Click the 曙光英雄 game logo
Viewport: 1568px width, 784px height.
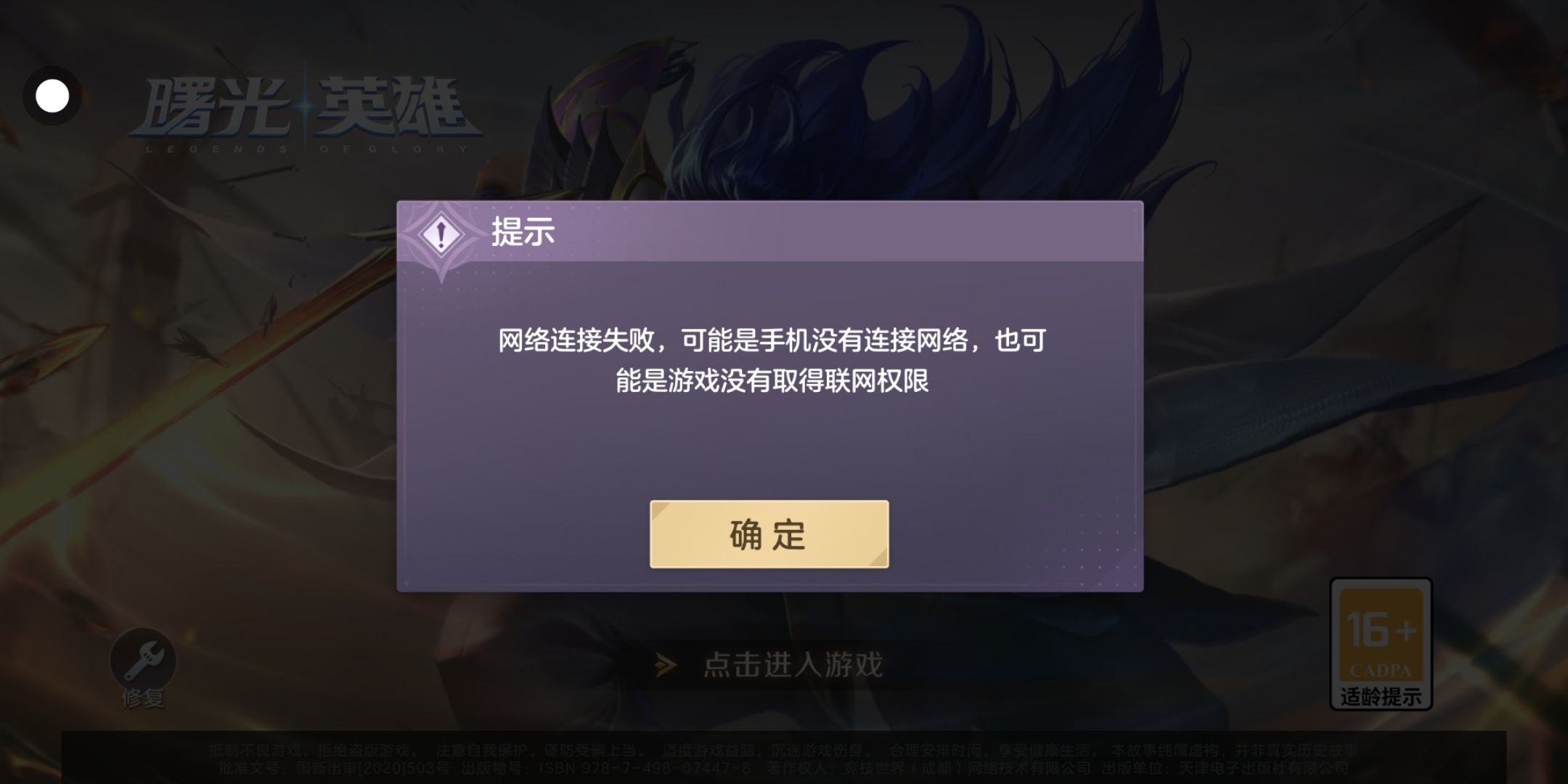click(305, 109)
